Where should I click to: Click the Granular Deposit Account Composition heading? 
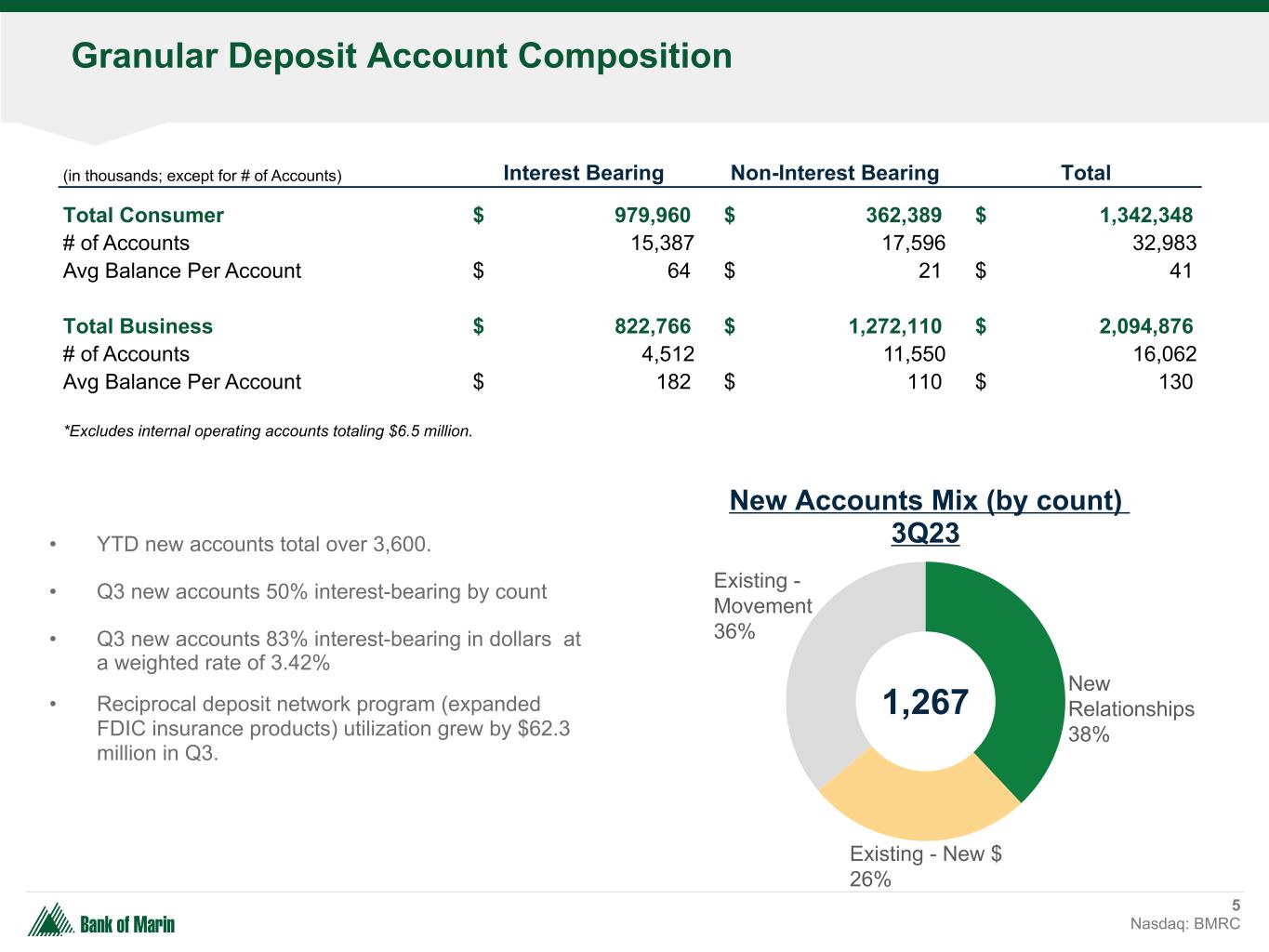[x=402, y=56]
